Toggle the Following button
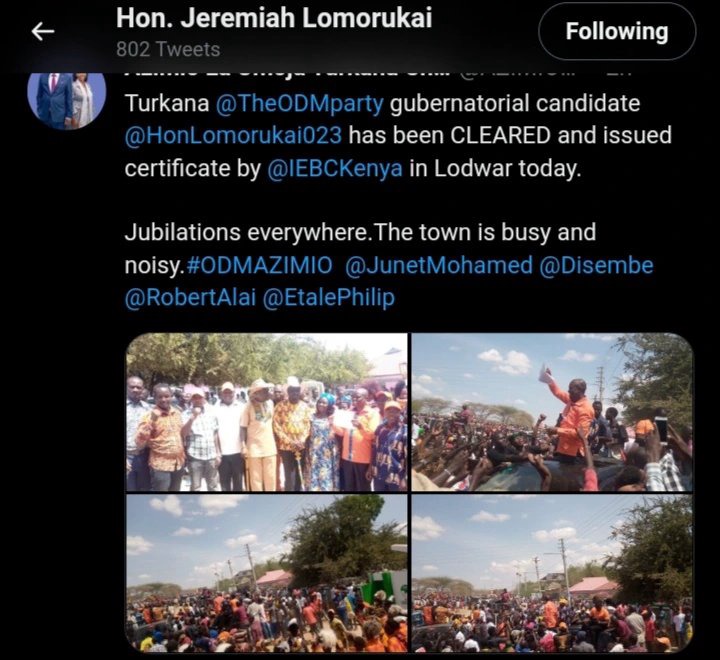Viewport: 720px width, 660px height. tap(617, 32)
